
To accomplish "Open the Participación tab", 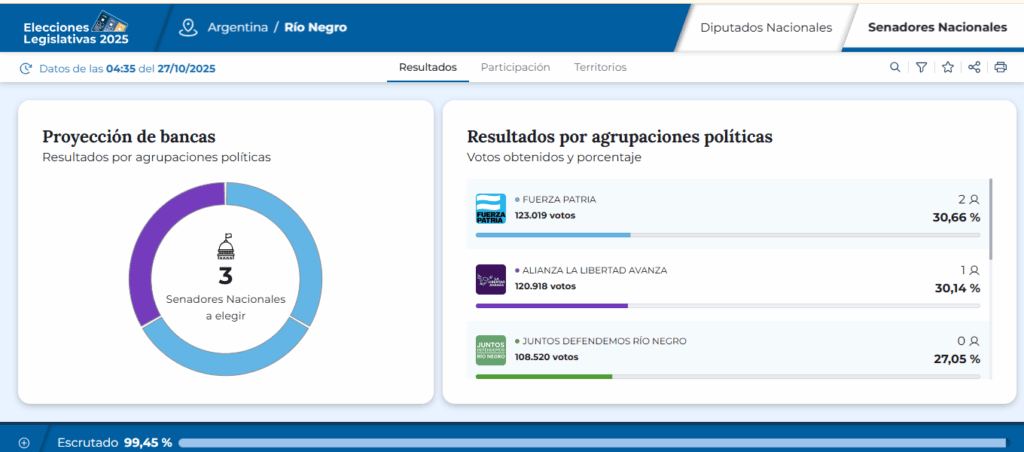I will click(x=515, y=67).
